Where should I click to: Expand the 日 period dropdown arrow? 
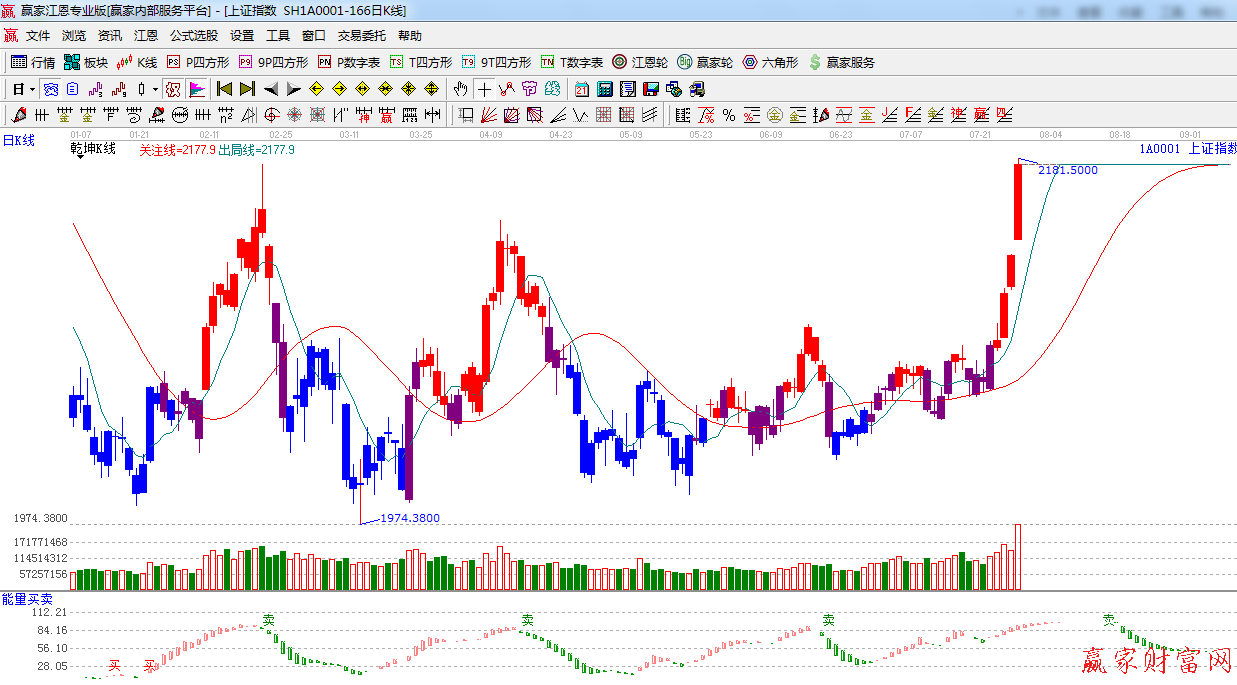coord(32,89)
